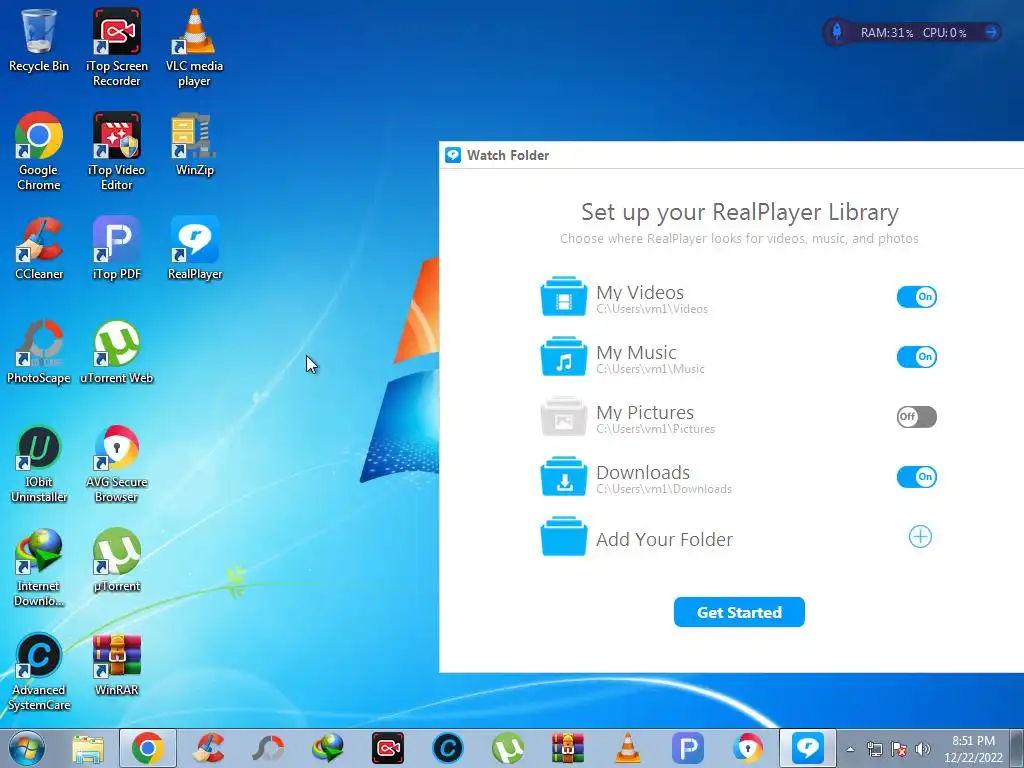Select the Recycle Bin desktop icon
This screenshot has height=768, width=1024.
click(39, 40)
